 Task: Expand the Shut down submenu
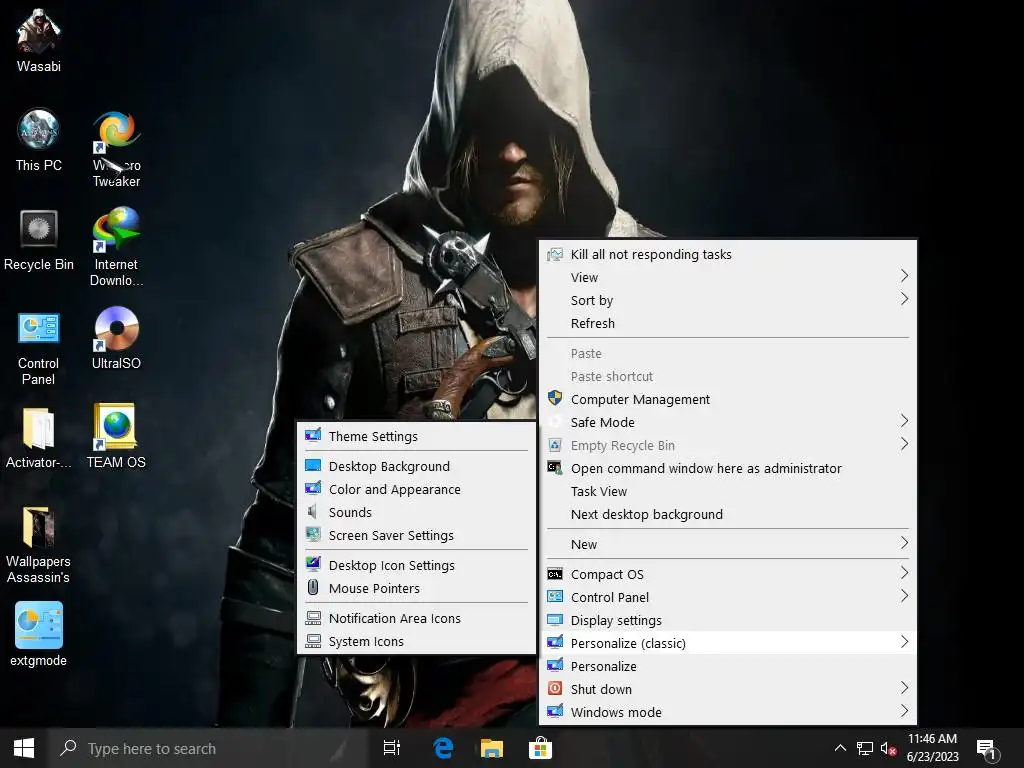pyautogui.click(x=728, y=689)
